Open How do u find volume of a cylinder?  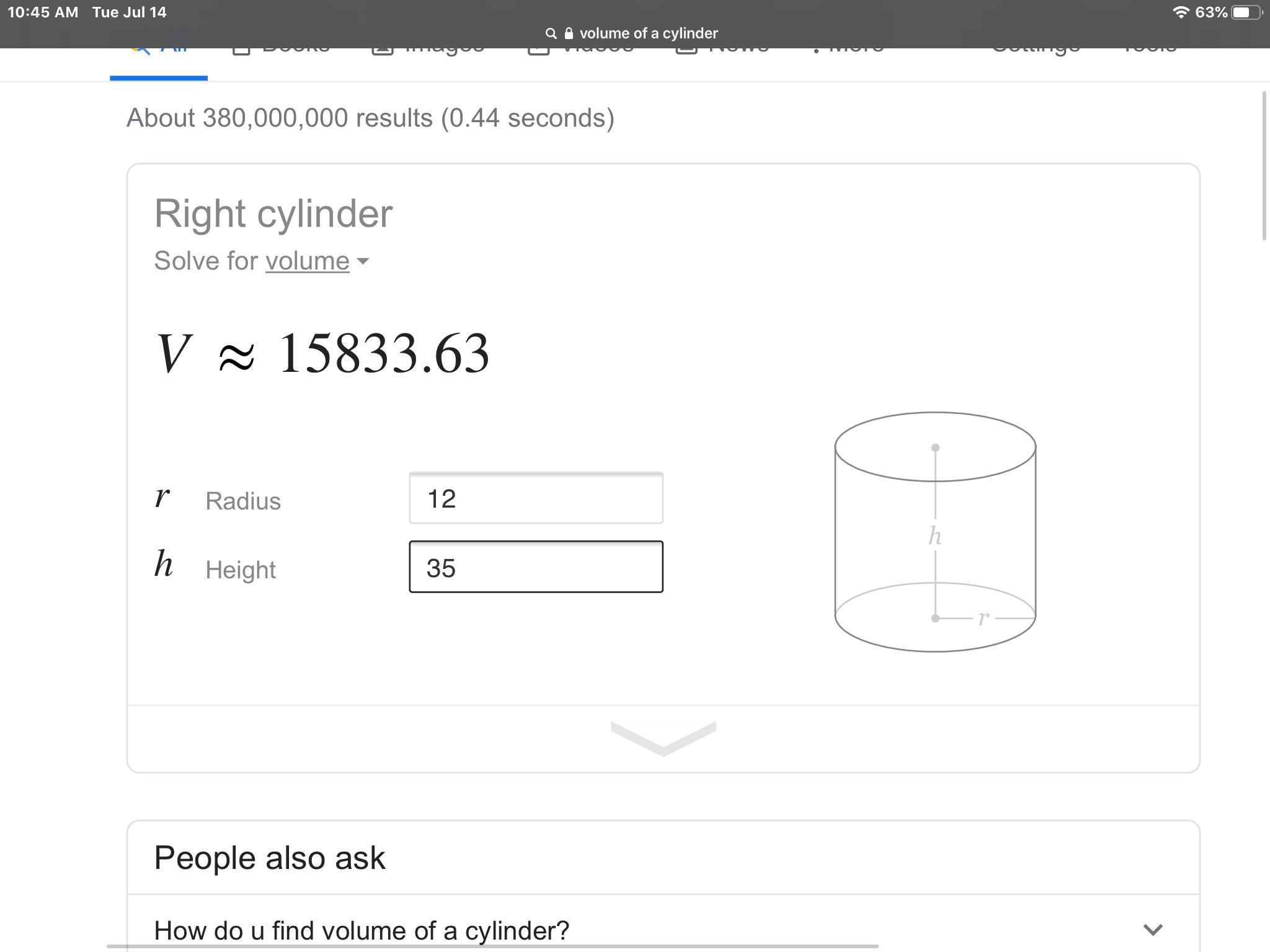[x=362, y=930]
